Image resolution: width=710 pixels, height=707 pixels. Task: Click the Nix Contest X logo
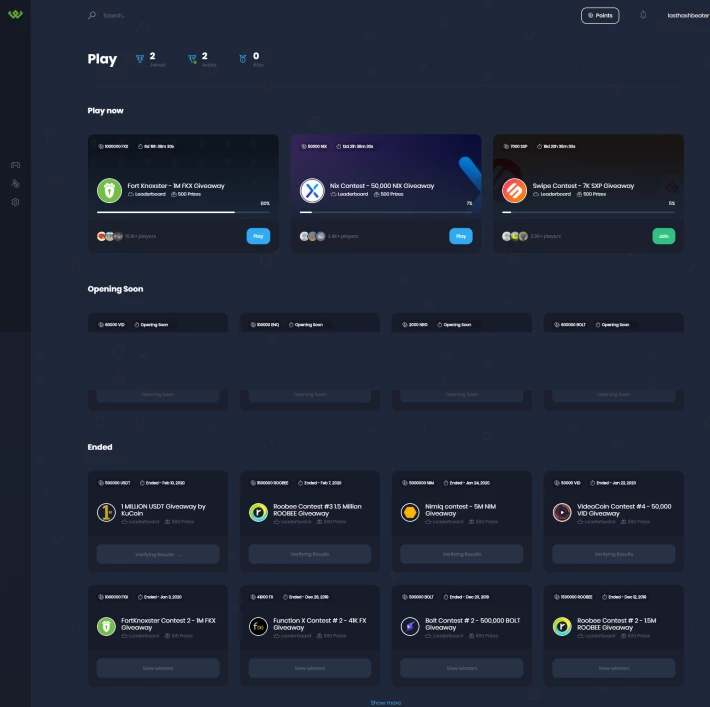pyautogui.click(x=312, y=190)
